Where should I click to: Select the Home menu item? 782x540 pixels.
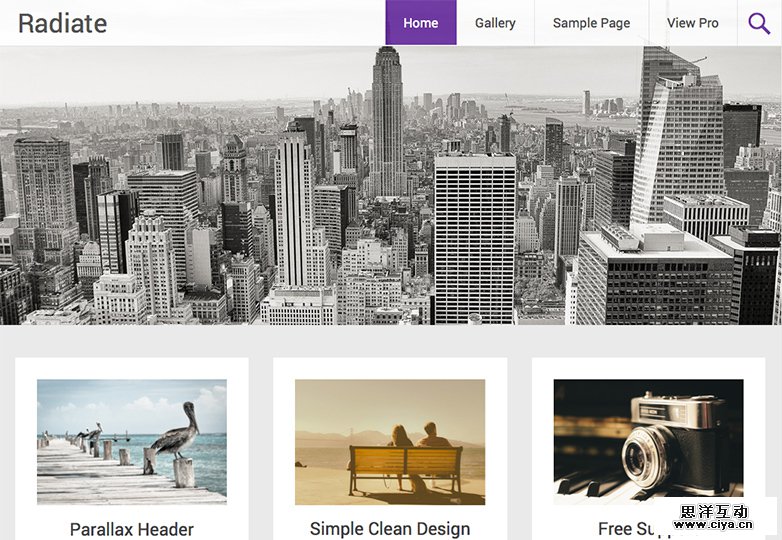point(421,23)
